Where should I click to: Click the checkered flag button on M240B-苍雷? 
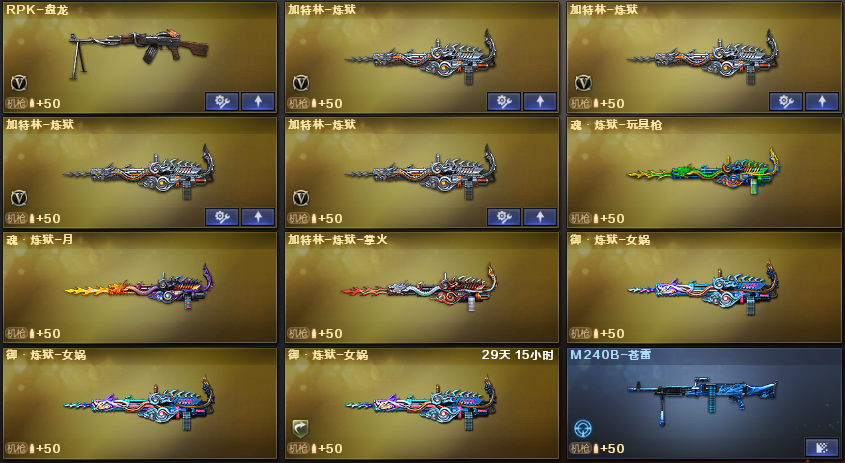click(x=822, y=447)
